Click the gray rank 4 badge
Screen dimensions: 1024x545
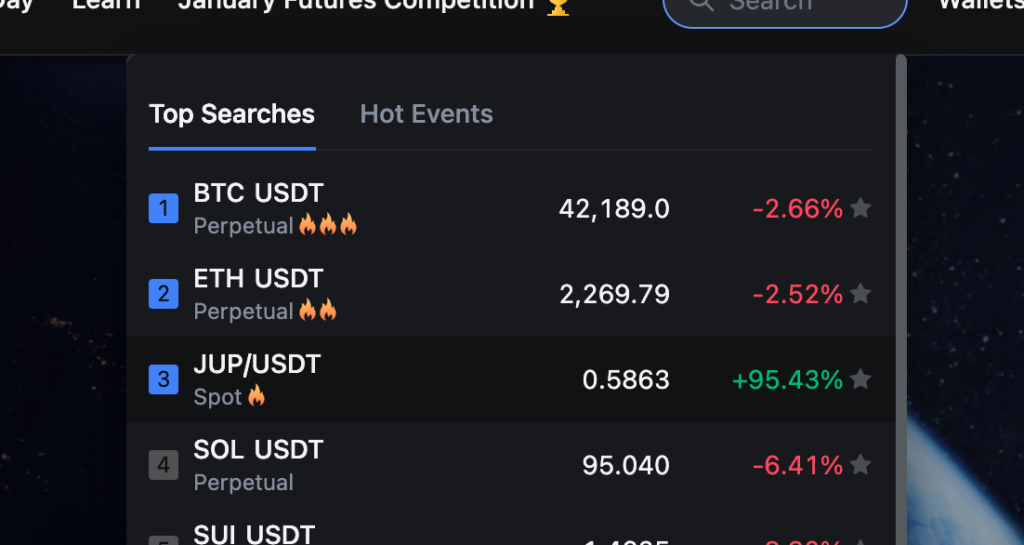point(163,465)
